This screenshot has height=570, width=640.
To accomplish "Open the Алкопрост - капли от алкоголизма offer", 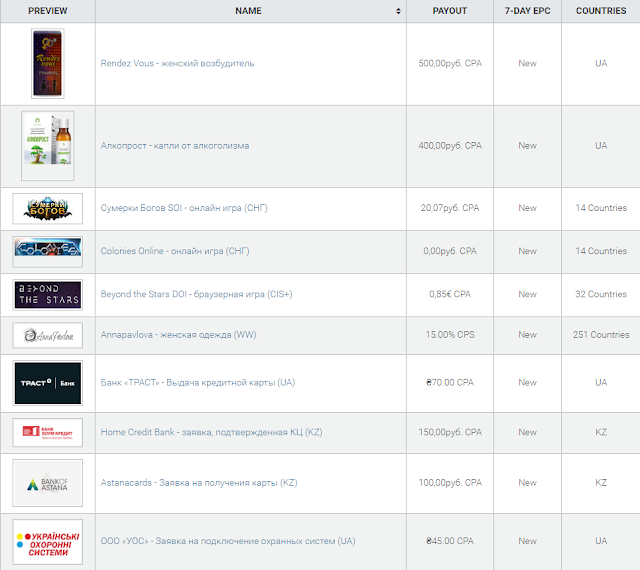I will click(175, 146).
